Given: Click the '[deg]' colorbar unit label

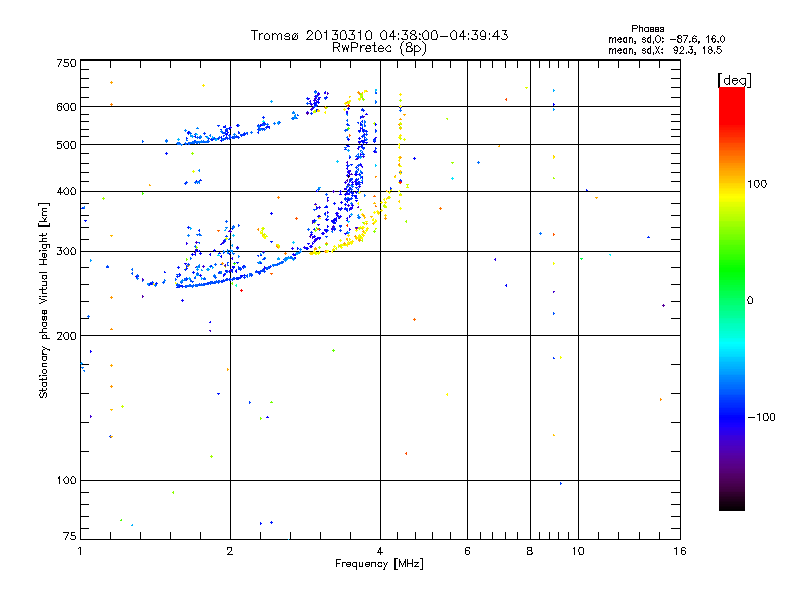Looking at the screenshot, I should point(734,80).
